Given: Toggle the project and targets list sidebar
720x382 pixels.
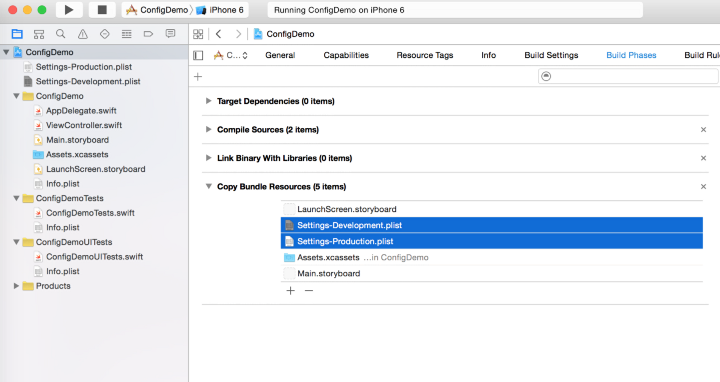Looking at the screenshot, I should click(x=198, y=56).
